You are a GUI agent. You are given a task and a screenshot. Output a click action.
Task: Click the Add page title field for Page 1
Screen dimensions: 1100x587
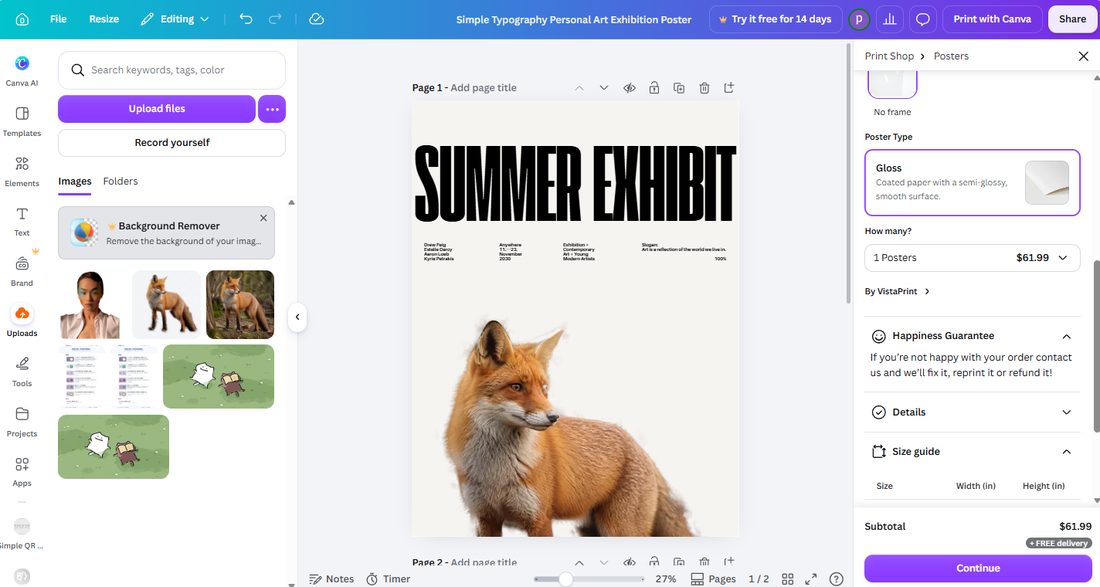483,88
